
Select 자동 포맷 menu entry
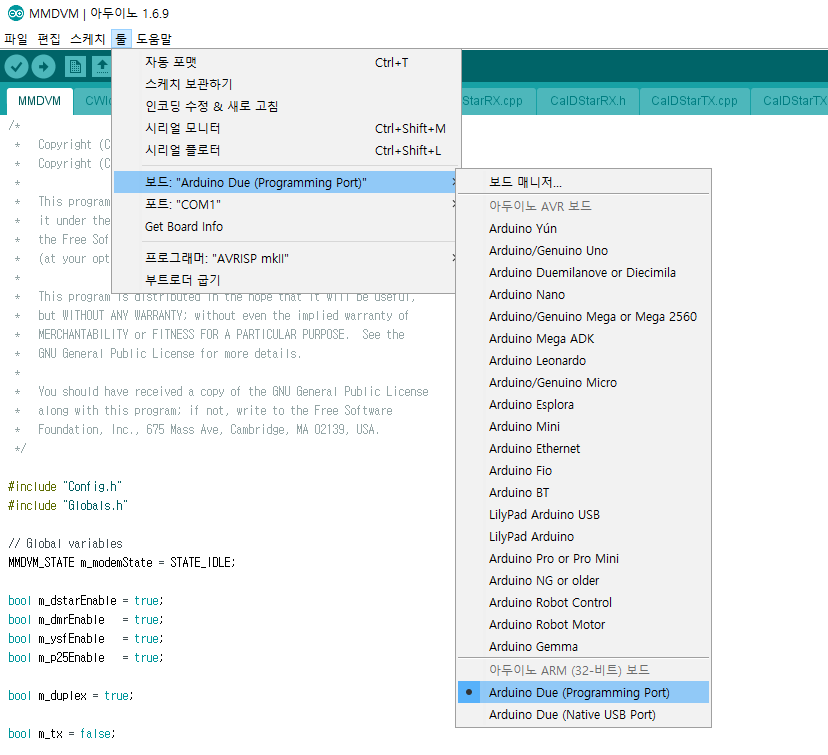pyautogui.click(x=286, y=62)
